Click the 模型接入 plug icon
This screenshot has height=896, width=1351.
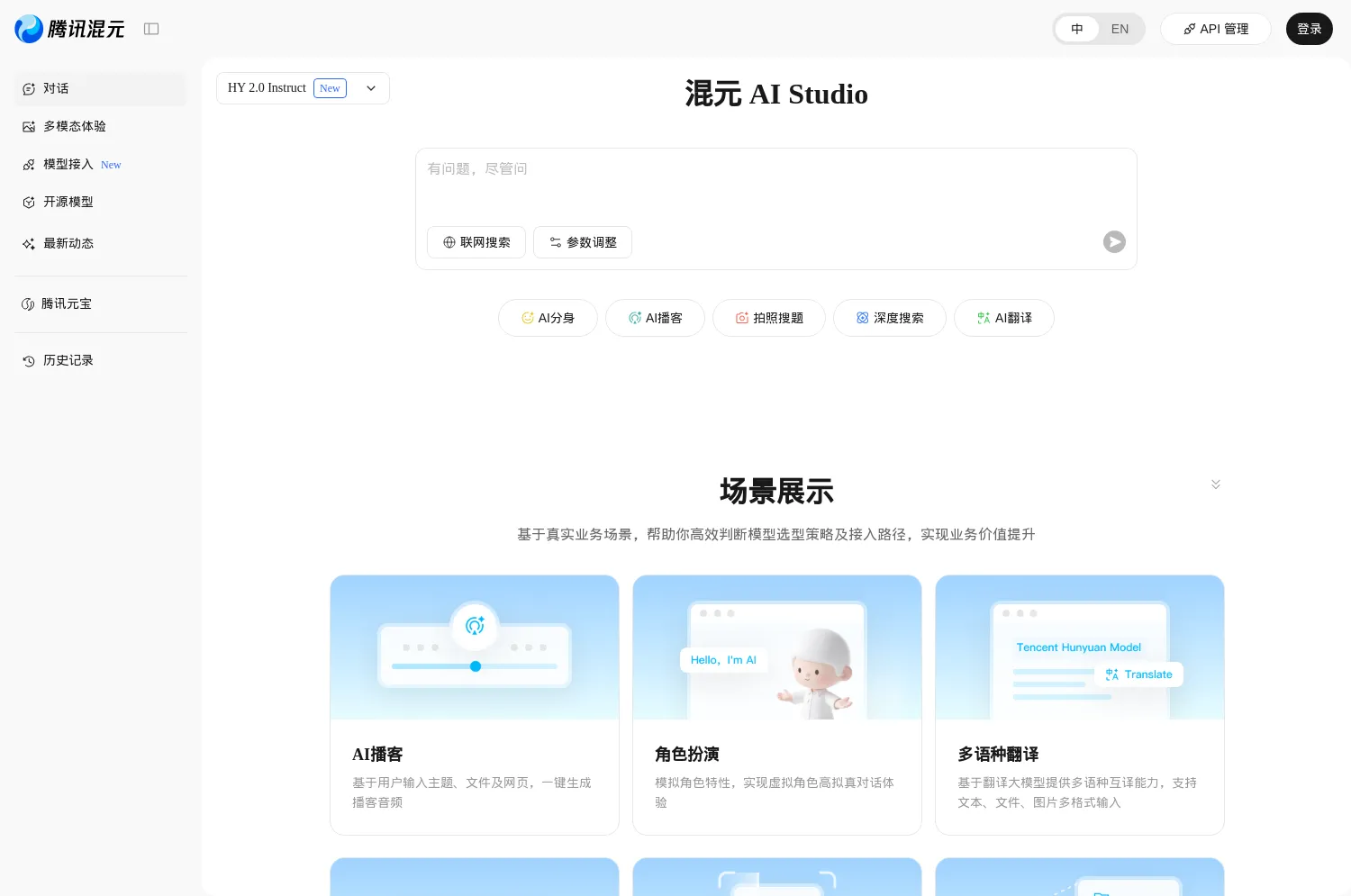pos(28,164)
